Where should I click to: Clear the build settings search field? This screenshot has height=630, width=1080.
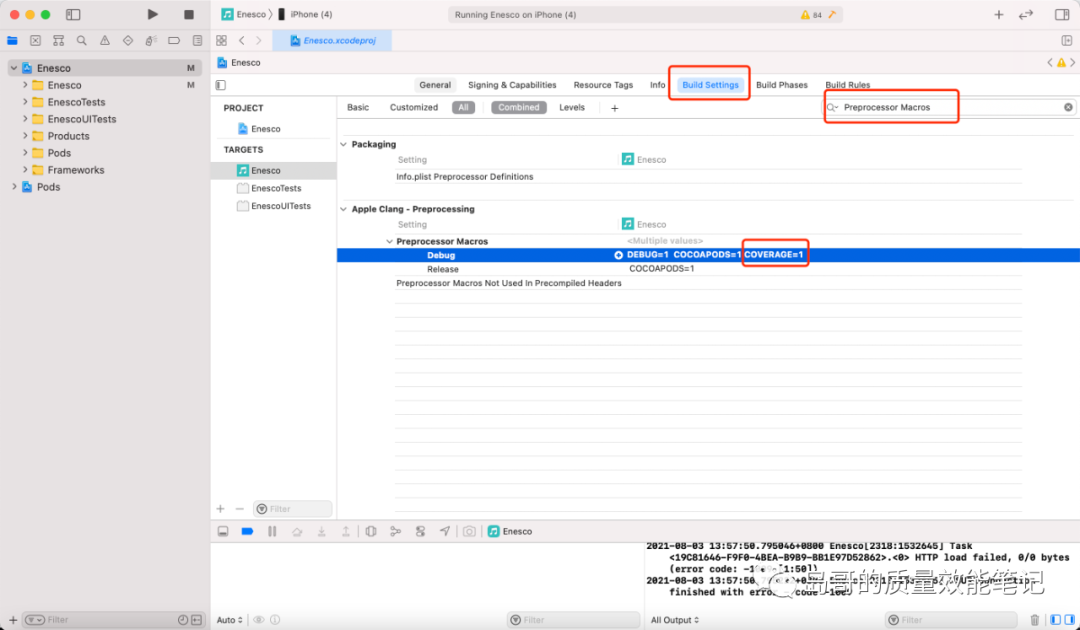[1068, 107]
